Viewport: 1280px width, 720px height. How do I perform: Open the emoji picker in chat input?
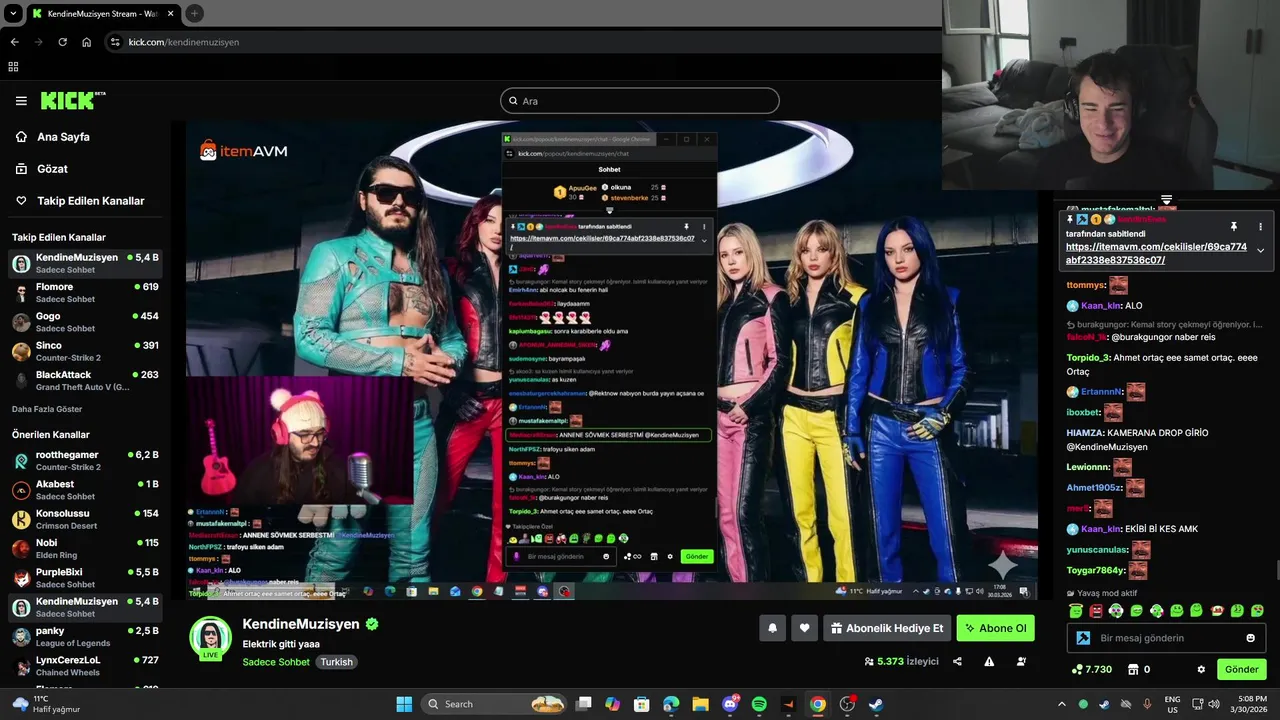coord(1250,638)
